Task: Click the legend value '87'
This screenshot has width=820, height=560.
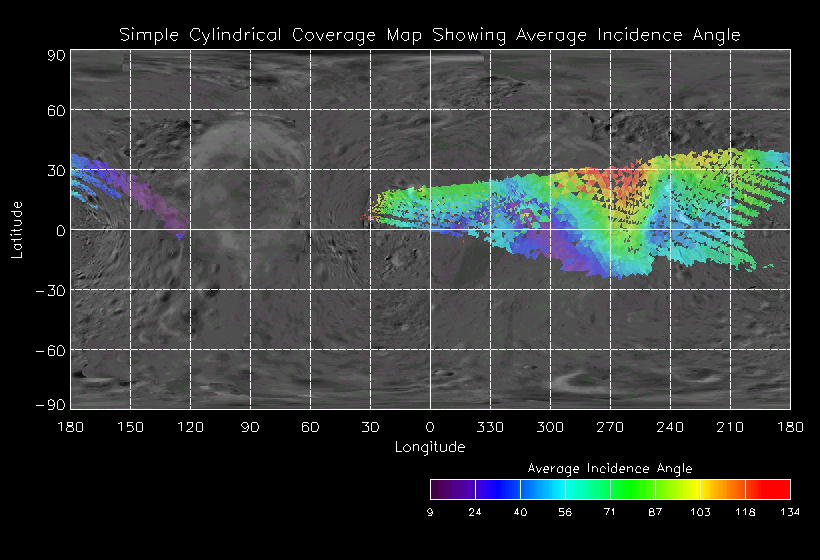Action: [655, 512]
